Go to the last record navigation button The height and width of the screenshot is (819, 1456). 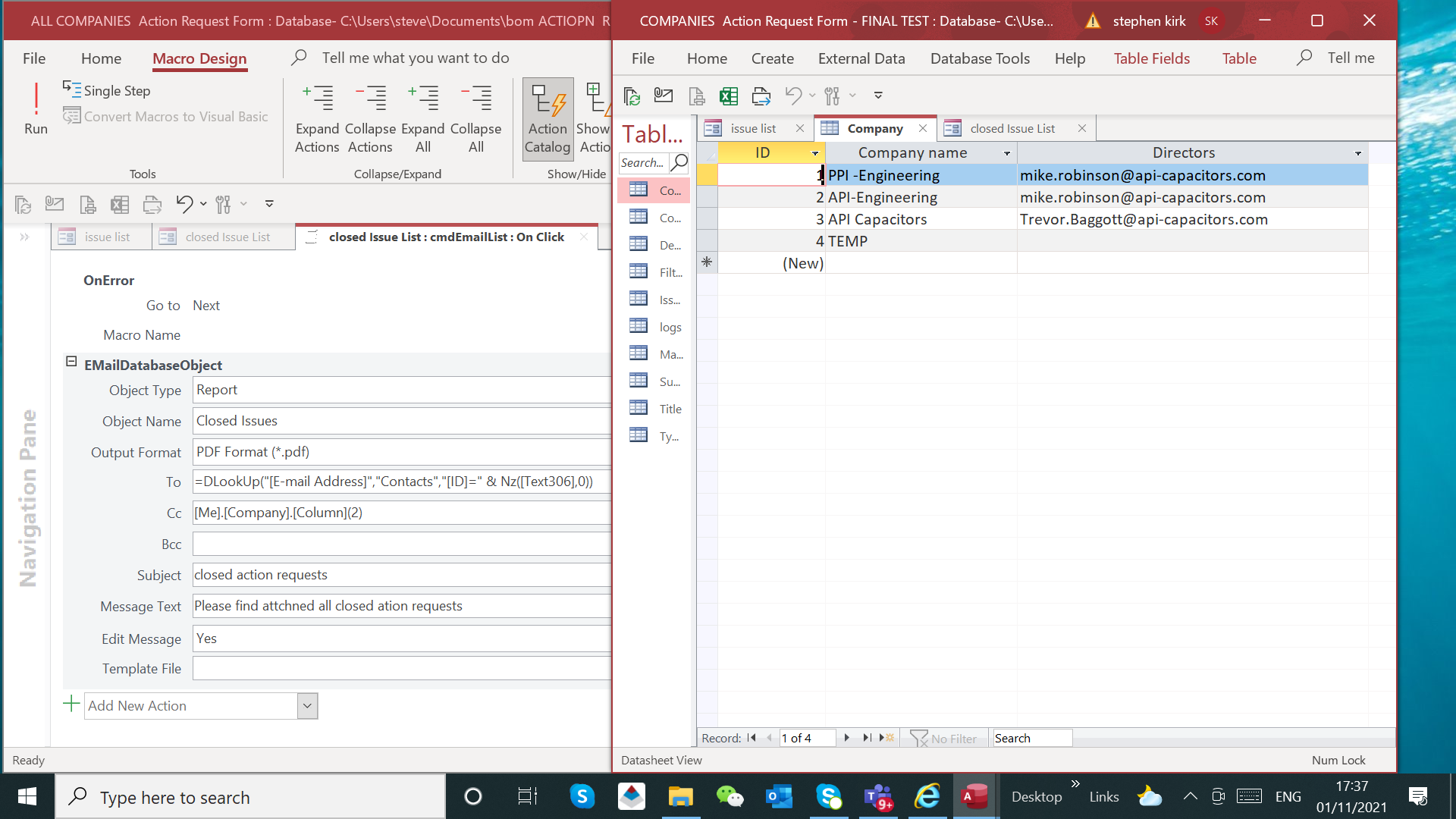coord(867,737)
